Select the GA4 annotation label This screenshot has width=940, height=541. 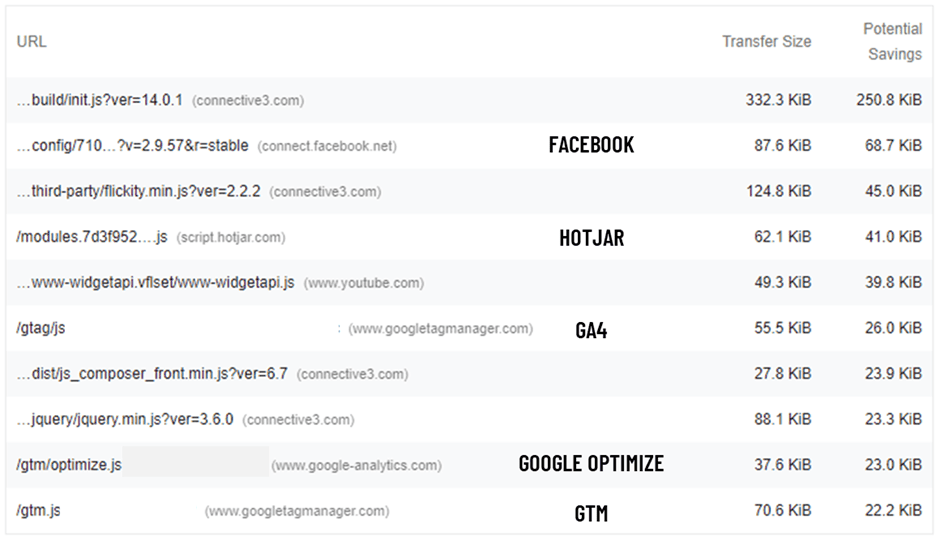(591, 330)
